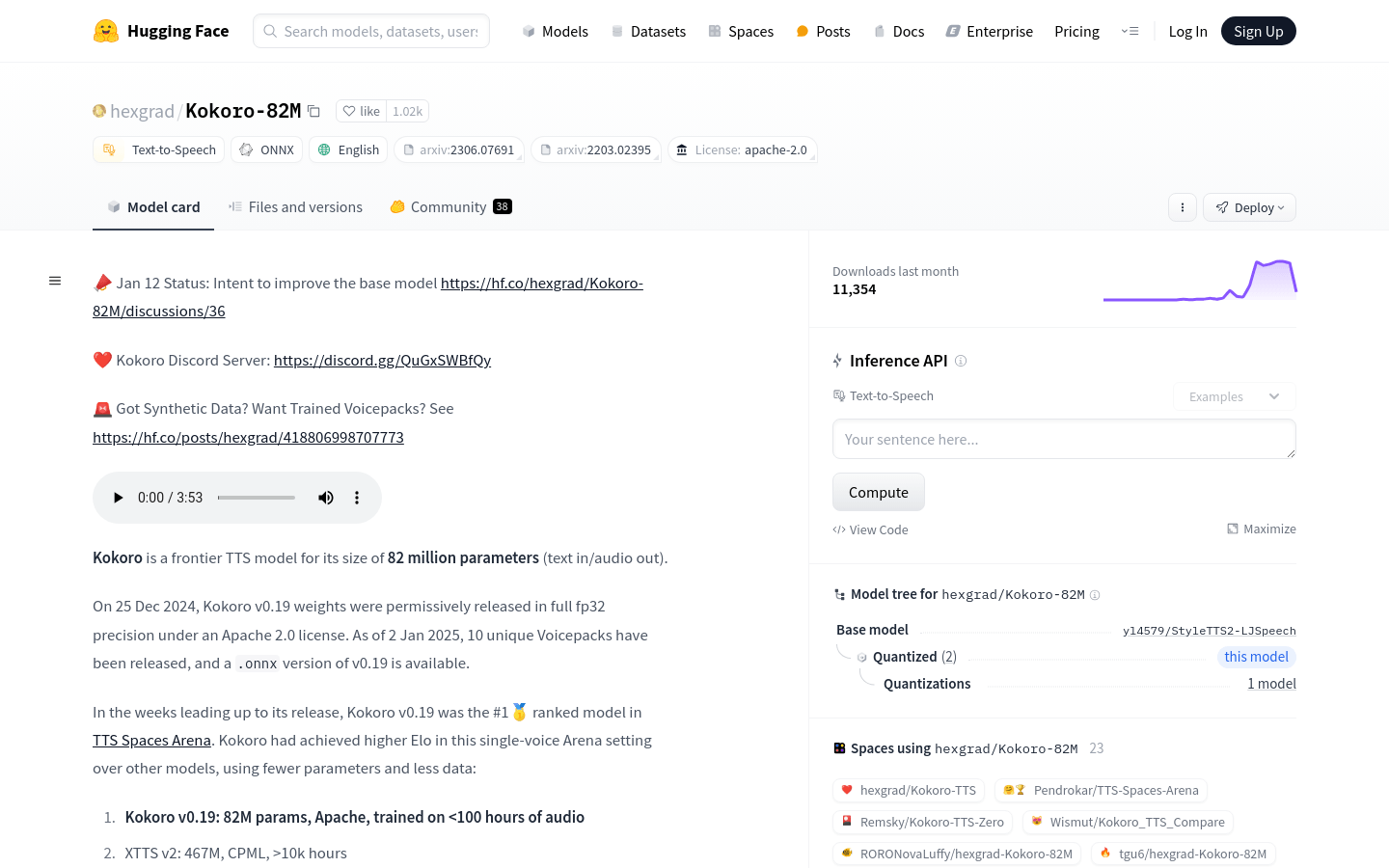Open the TTS Spaces Arena link
This screenshot has width=1389, height=868.
pyautogui.click(x=151, y=741)
